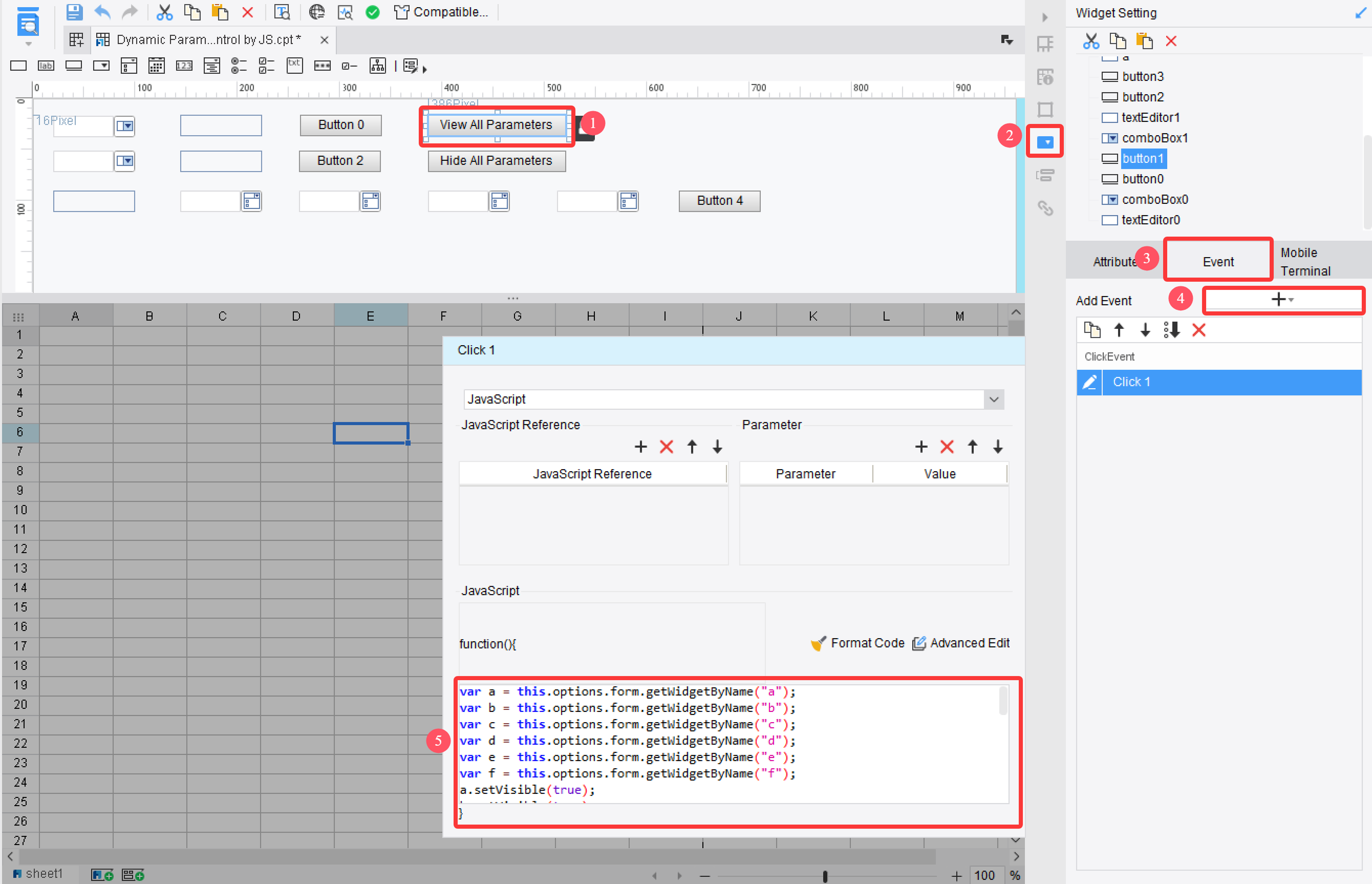Viewport: 1372px width, 884px height.
Task: Undo the last action
Action: pos(102,12)
